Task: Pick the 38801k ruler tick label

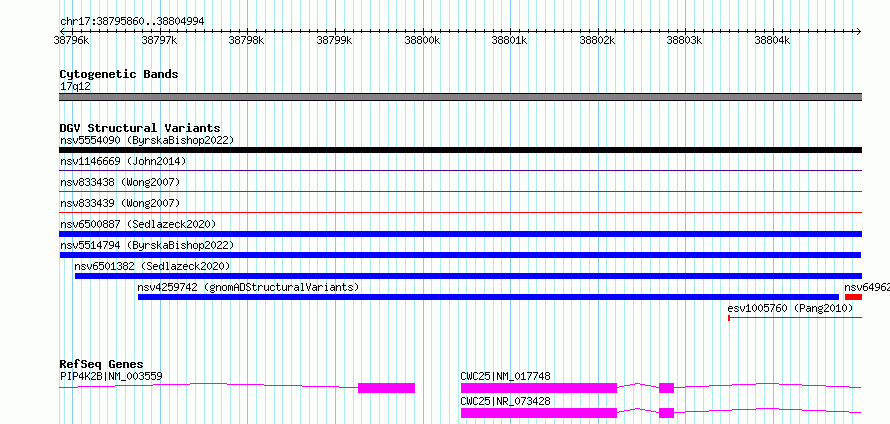Action: 509,40
